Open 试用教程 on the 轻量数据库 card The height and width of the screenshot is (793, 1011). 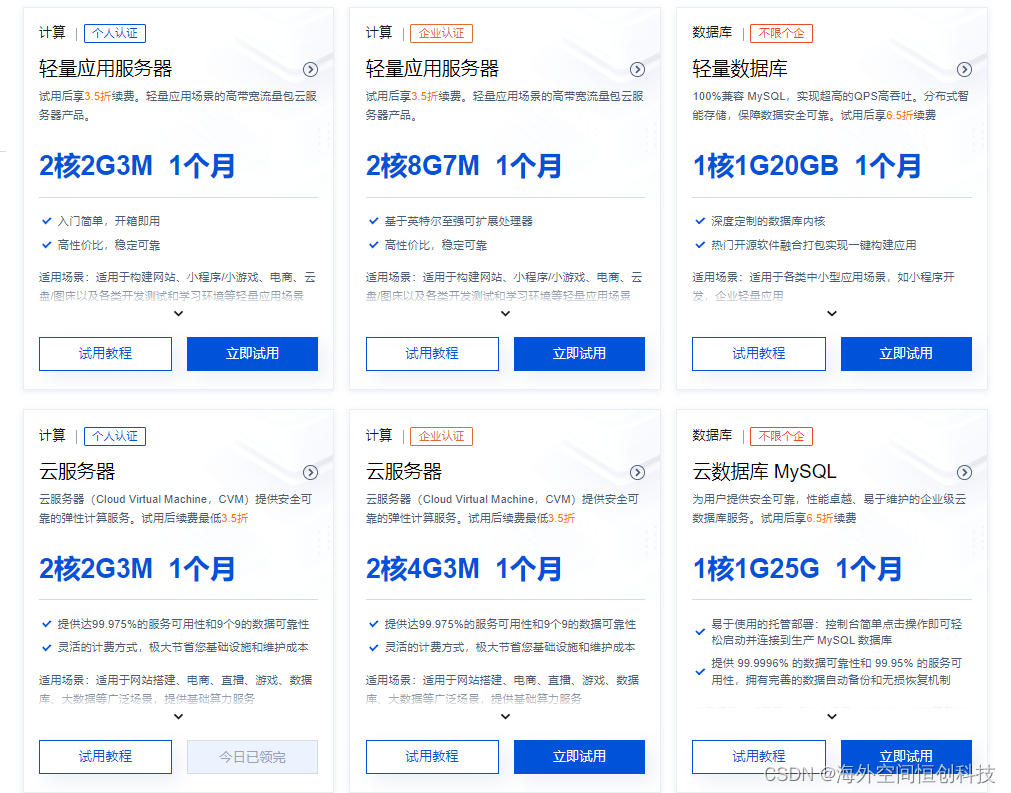click(759, 353)
